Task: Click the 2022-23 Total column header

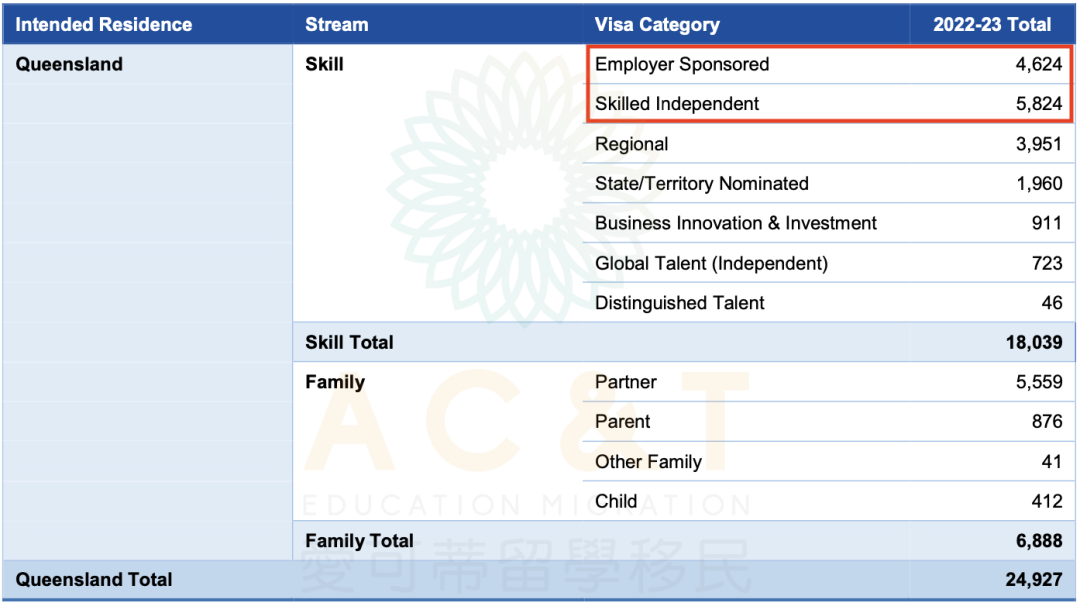Action: click(992, 25)
